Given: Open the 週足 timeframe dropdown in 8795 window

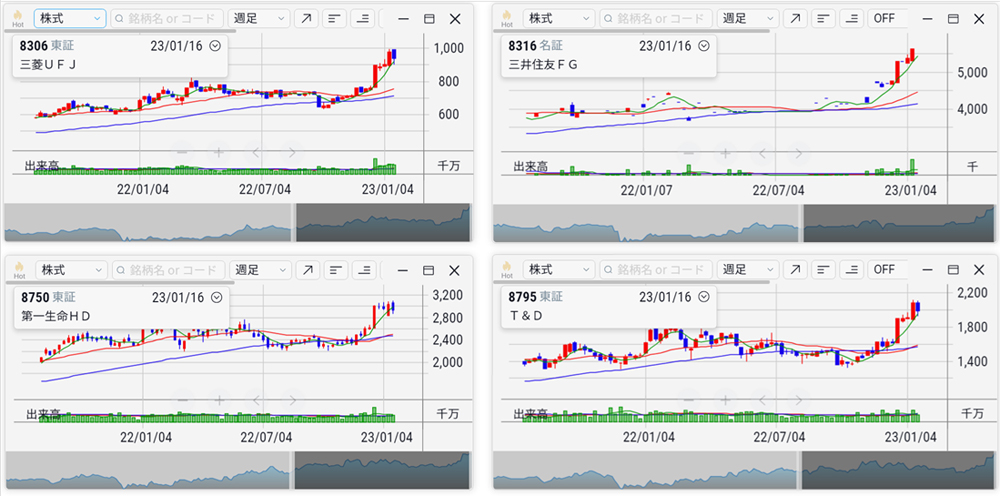Looking at the screenshot, I should [x=747, y=269].
